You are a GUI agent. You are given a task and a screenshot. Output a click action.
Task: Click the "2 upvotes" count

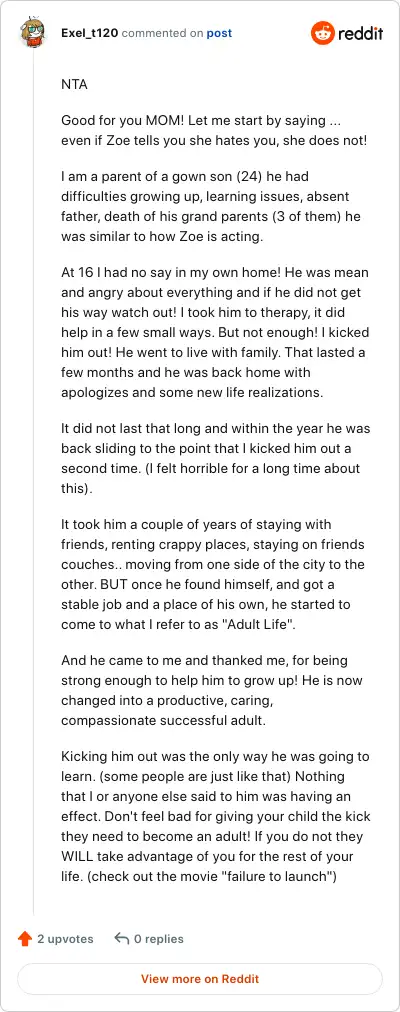click(x=65, y=938)
